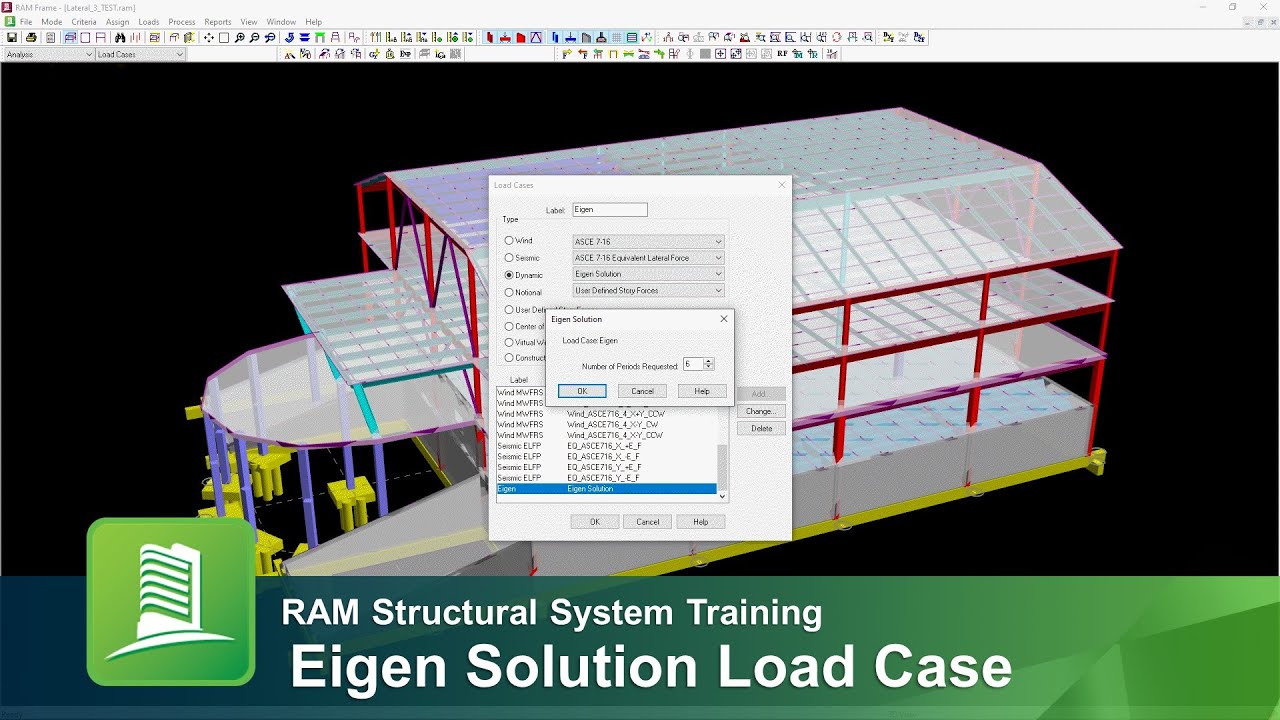Click the Save icon in the toolbar

[10, 37]
